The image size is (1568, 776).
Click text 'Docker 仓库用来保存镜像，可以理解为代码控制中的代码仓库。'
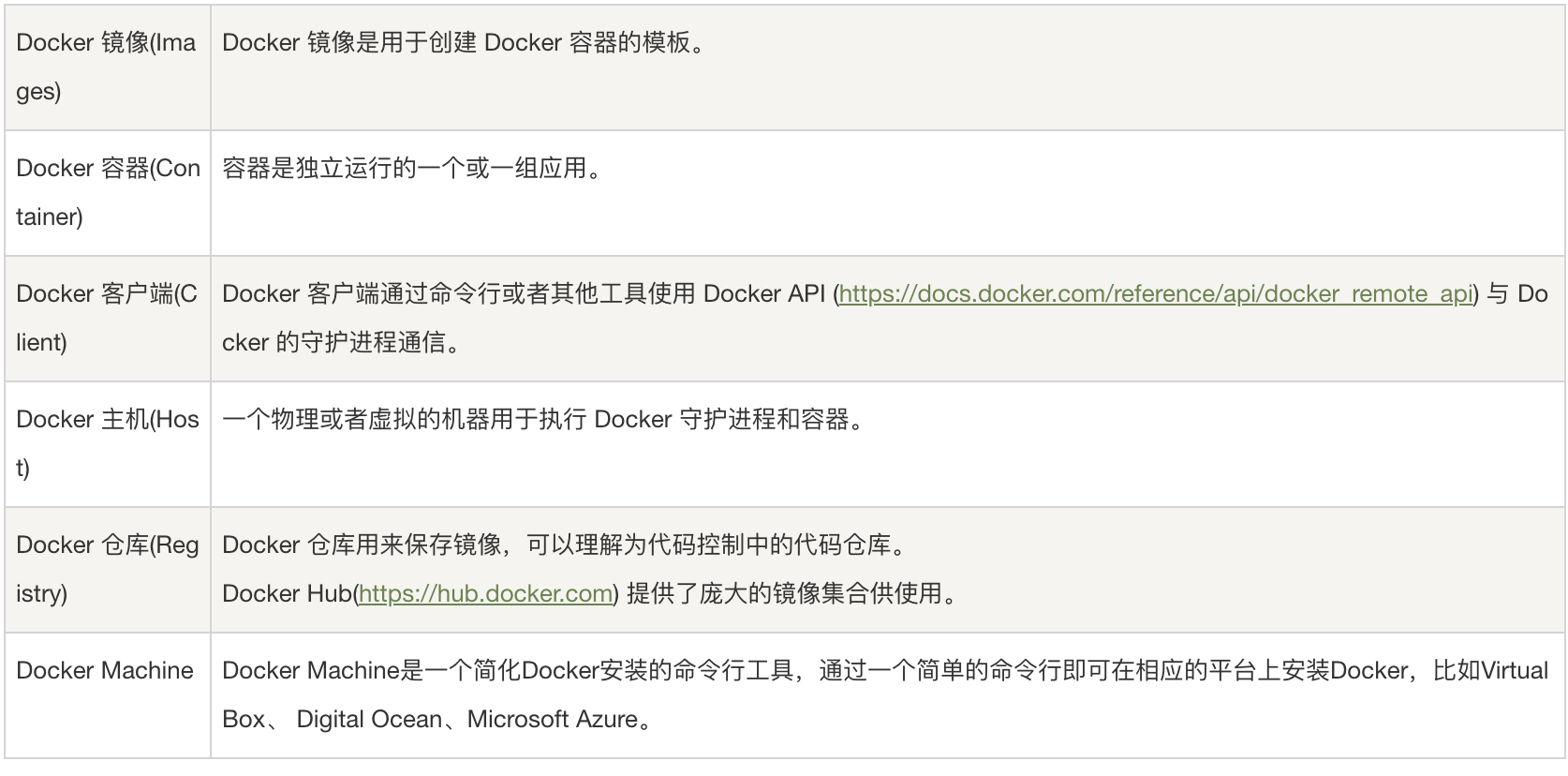pyautogui.click(x=566, y=545)
